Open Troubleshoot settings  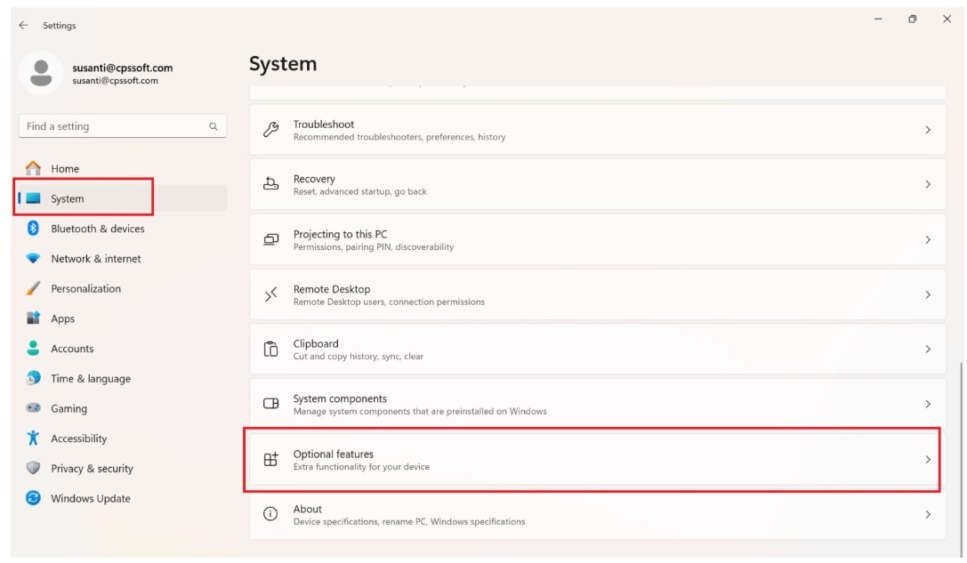point(597,129)
